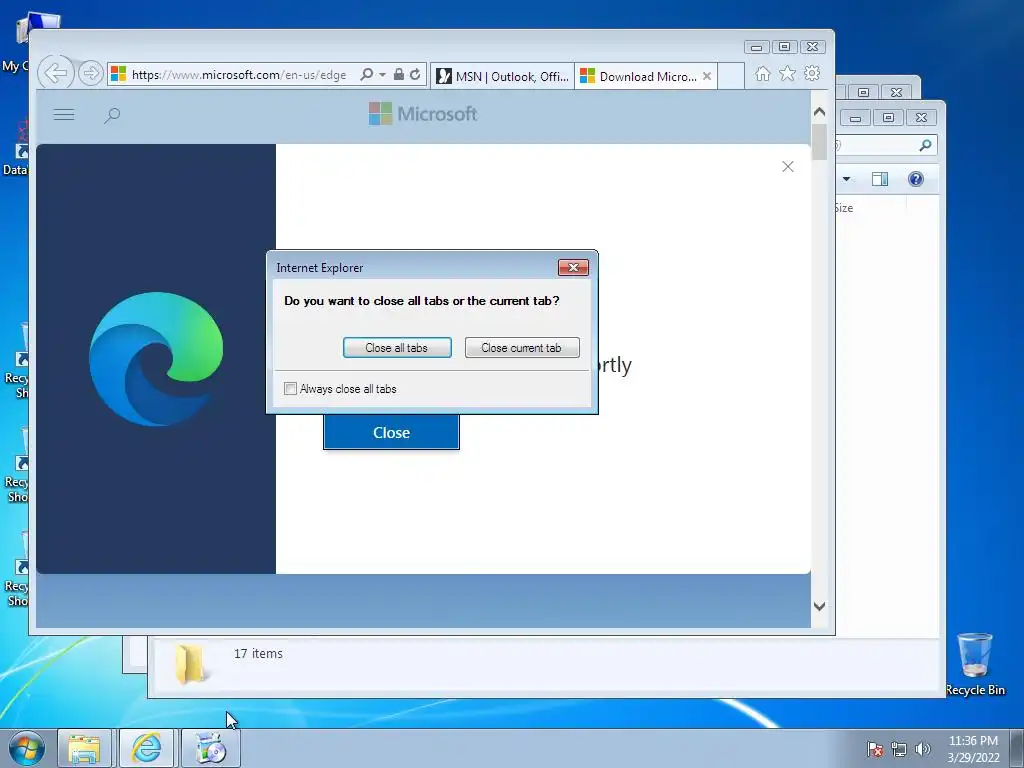Viewport: 1024px width, 768px height.
Task: Click the 17 items status text
Action: (259, 654)
